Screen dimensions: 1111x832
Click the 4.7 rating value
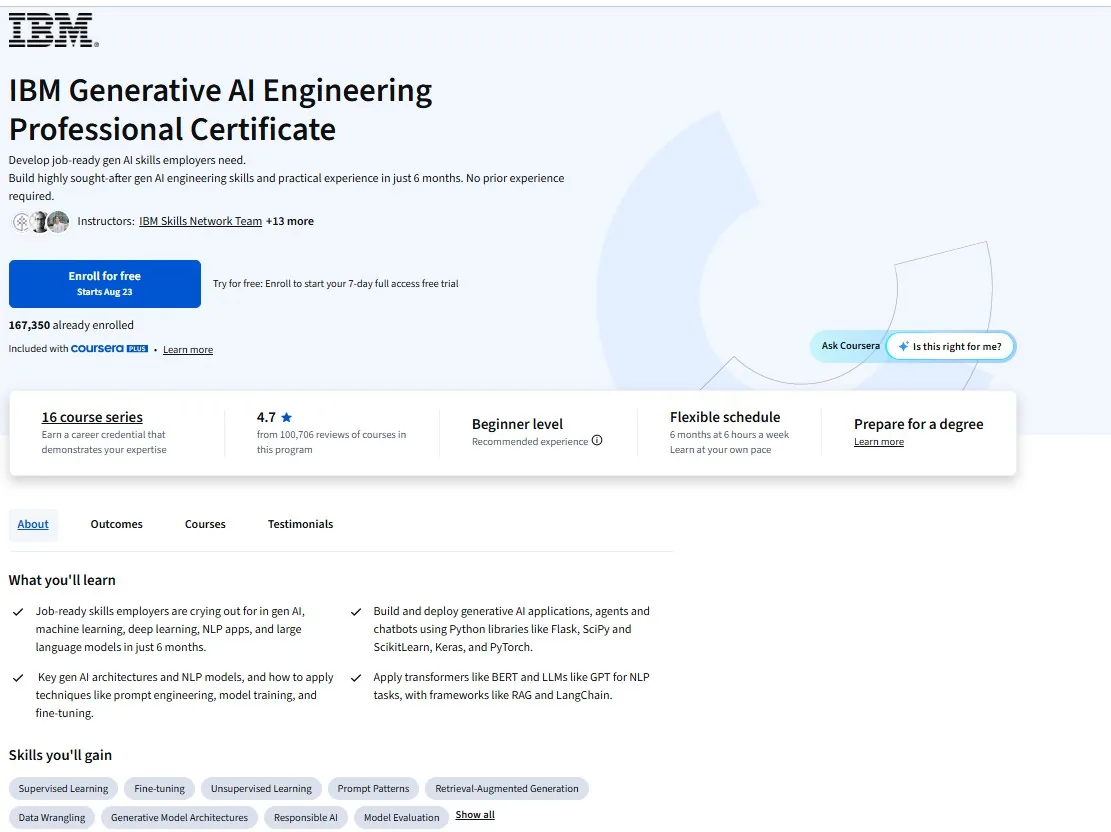tap(266, 417)
